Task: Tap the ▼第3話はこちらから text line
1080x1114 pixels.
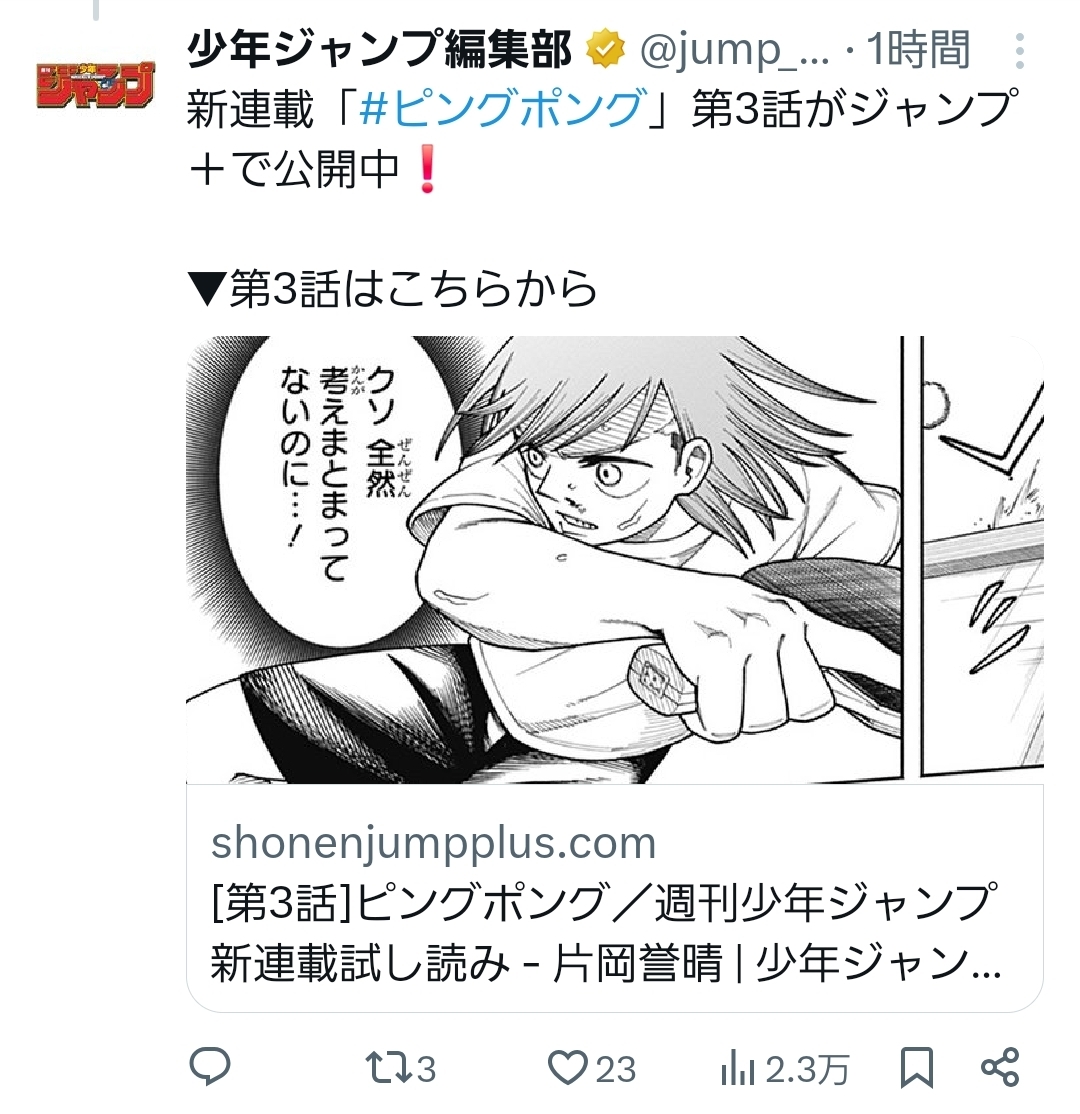Action: click(x=392, y=288)
